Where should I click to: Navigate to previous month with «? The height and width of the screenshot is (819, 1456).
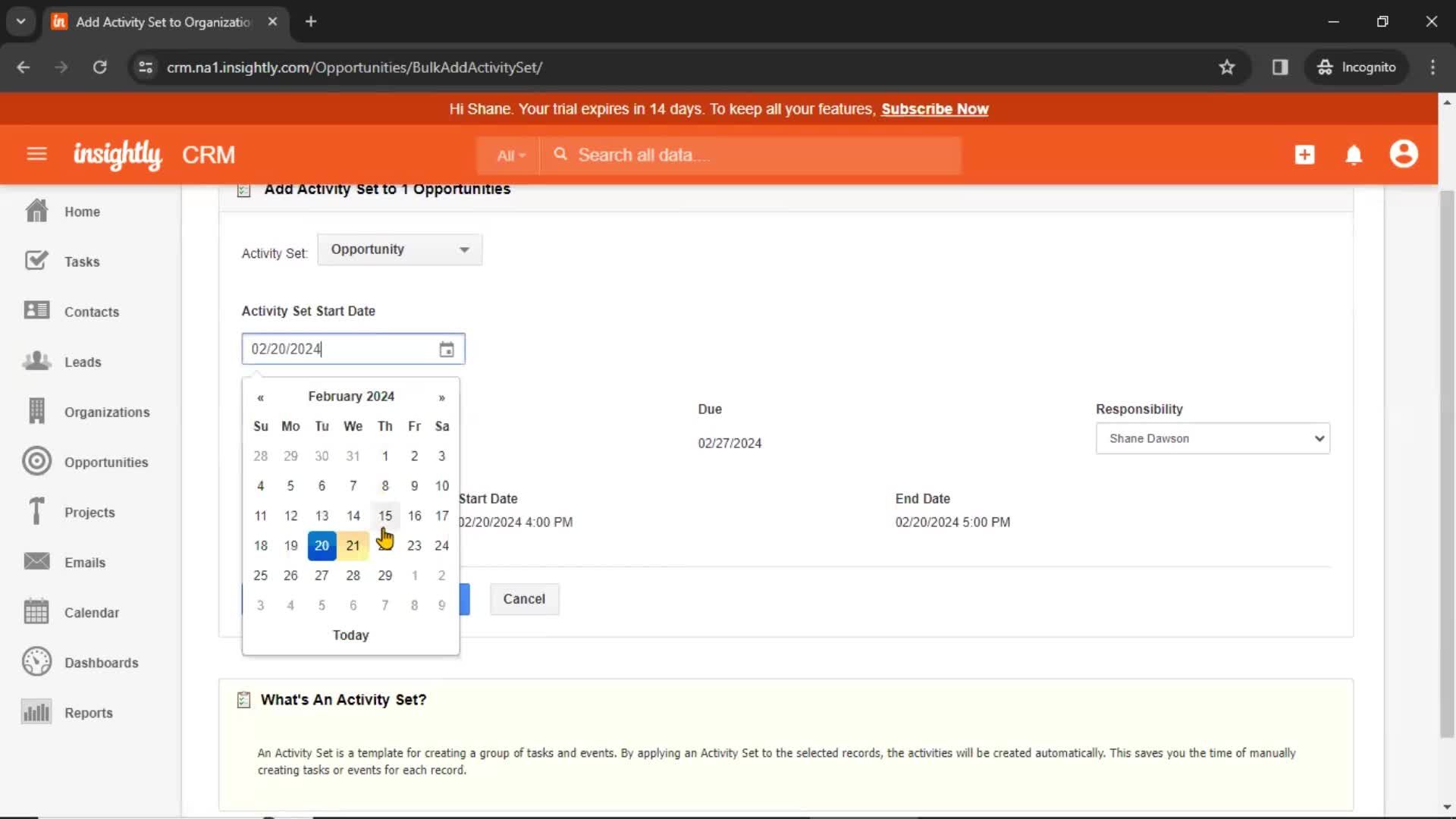pos(262,397)
